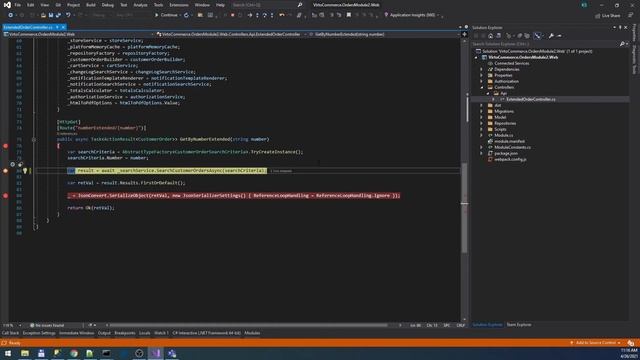Switch to the Locals tab

[144, 333]
